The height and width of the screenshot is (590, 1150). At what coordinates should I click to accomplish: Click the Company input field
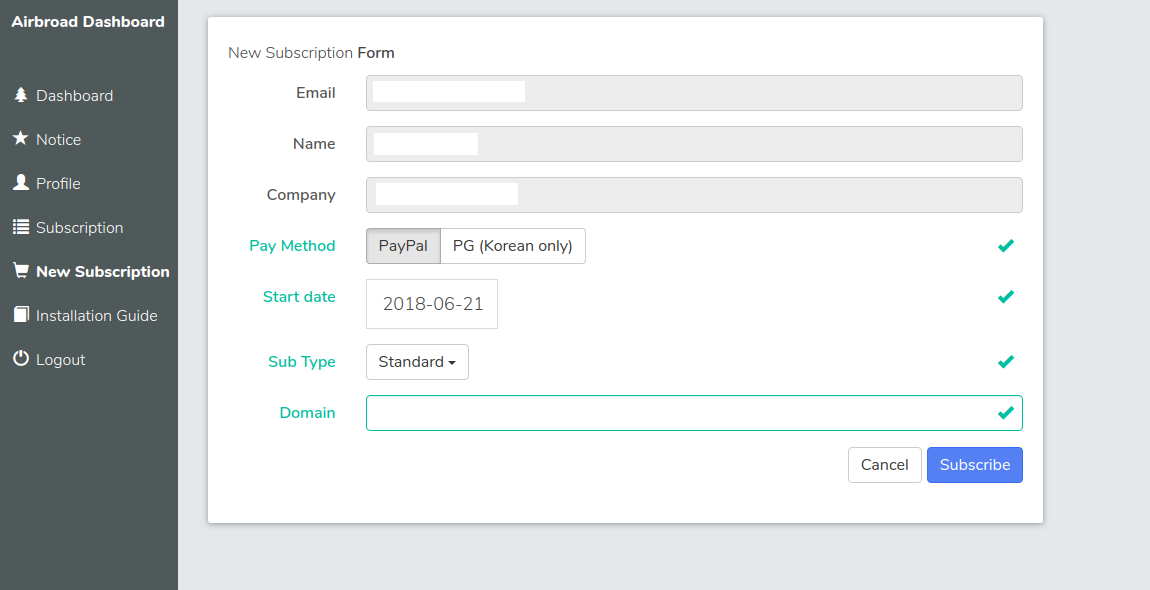pos(694,195)
